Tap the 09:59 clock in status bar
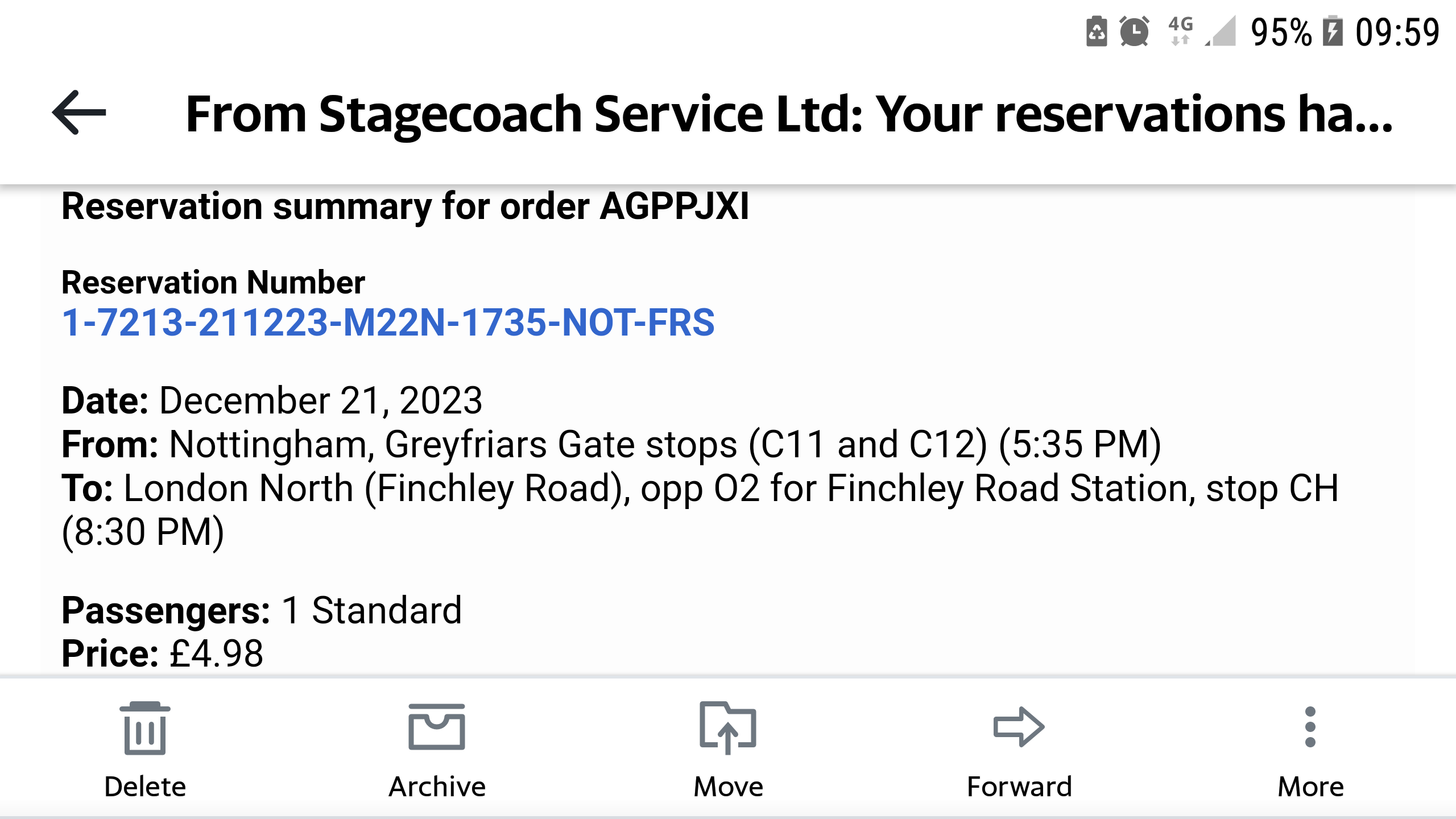This screenshot has height=819, width=1456. (1397, 32)
